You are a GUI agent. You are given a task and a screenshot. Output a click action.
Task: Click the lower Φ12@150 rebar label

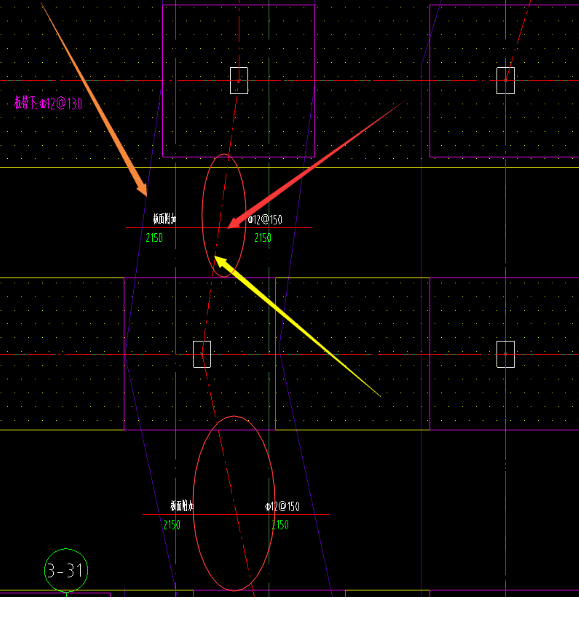pyautogui.click(x=282, y=506)
